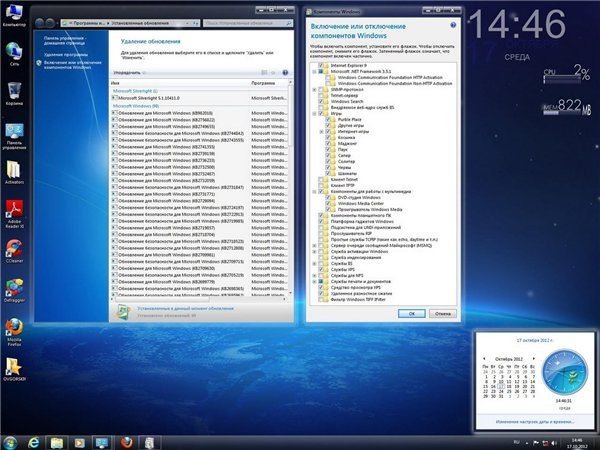Collapse the Компоненты для работы с мультимедиа node
Image resolution: width=600 pixels, height=450 pixels.
(314, 191)
